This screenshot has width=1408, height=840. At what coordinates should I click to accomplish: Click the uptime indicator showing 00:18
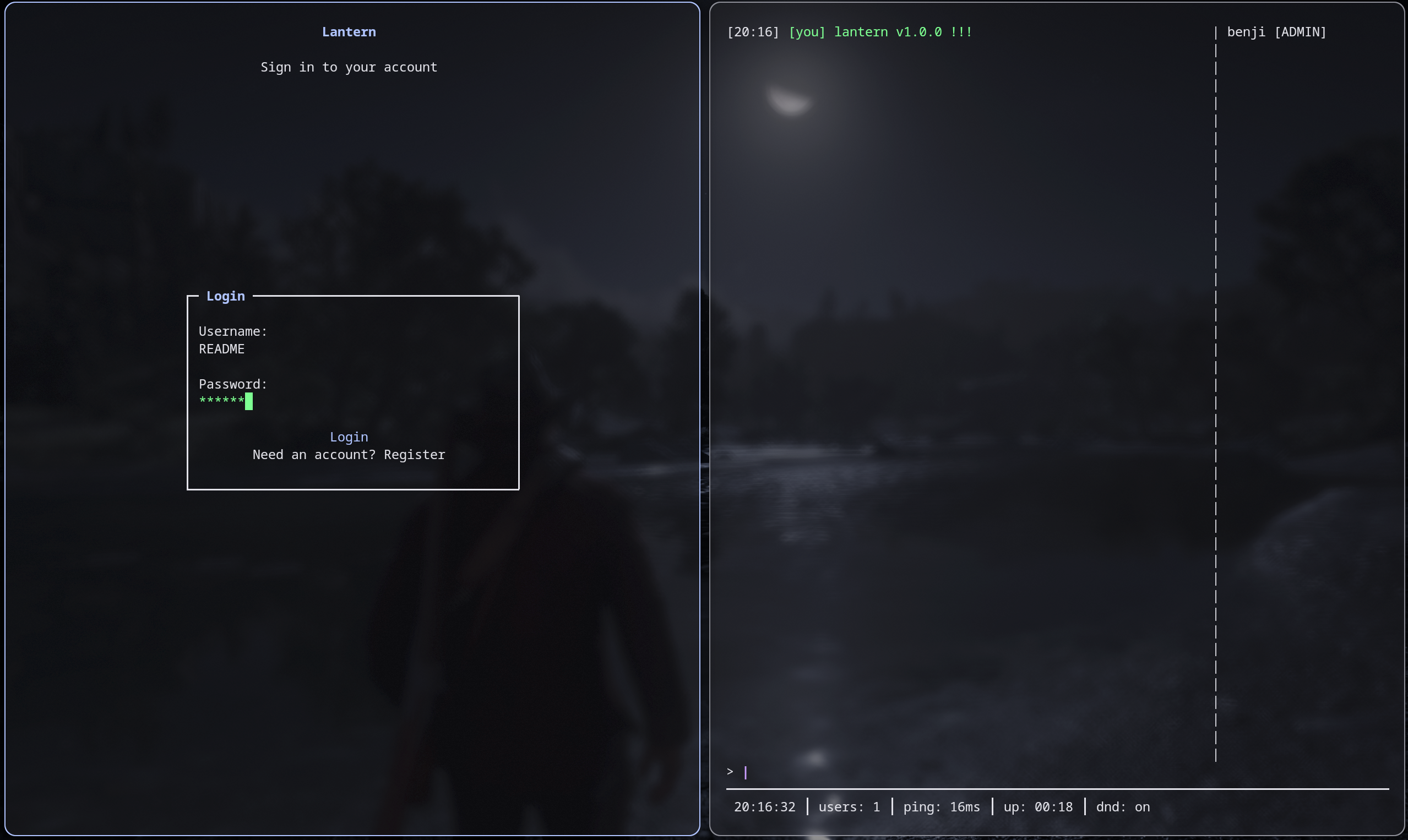click(1037, 806)
